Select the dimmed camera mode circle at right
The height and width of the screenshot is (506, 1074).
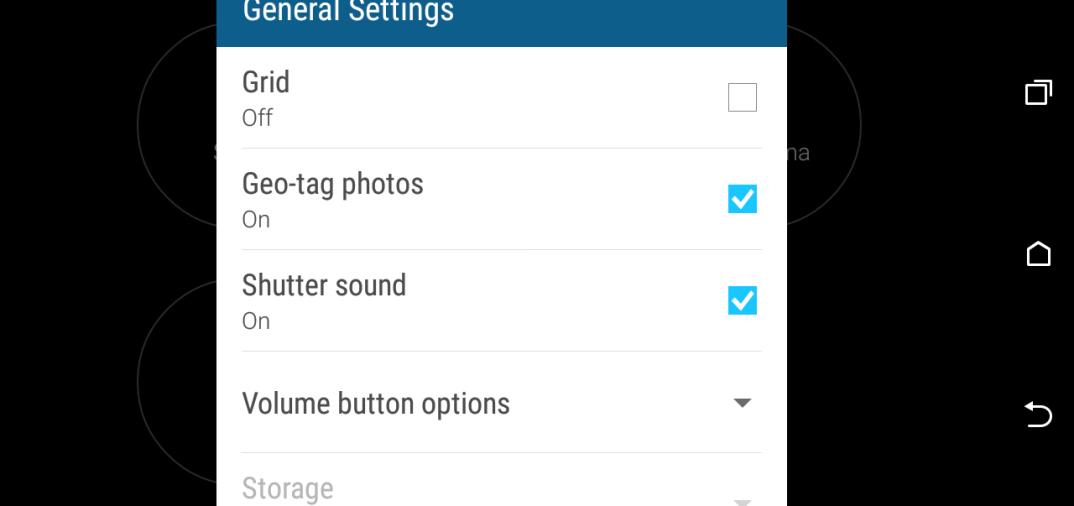(x=824, y=125)
